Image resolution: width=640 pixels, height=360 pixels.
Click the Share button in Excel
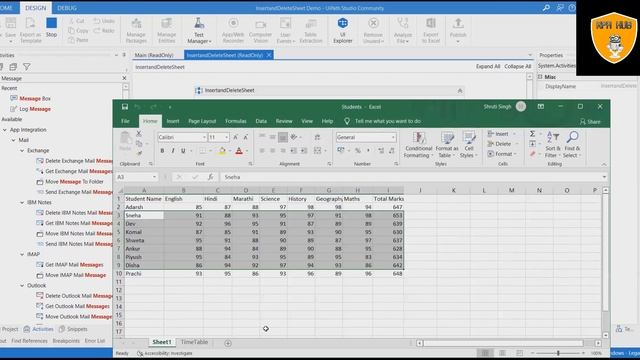590,122
